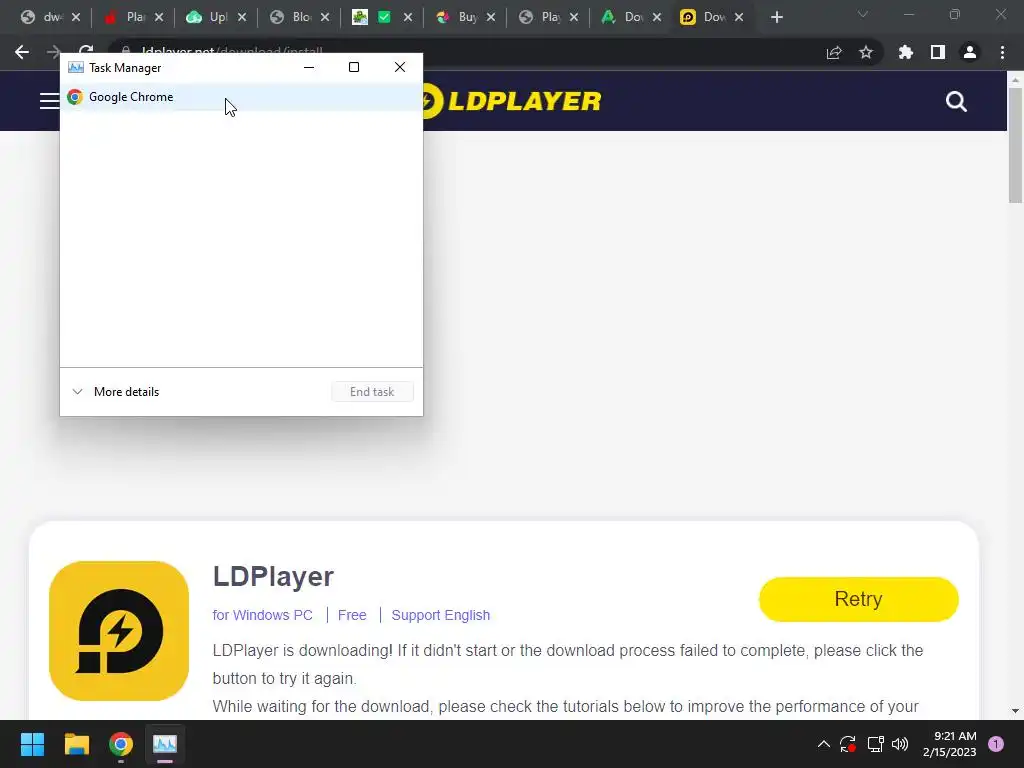This screenshot has height=768, width=1024.
Task: Close the 'Upl' tab
Action: (242, 18)
